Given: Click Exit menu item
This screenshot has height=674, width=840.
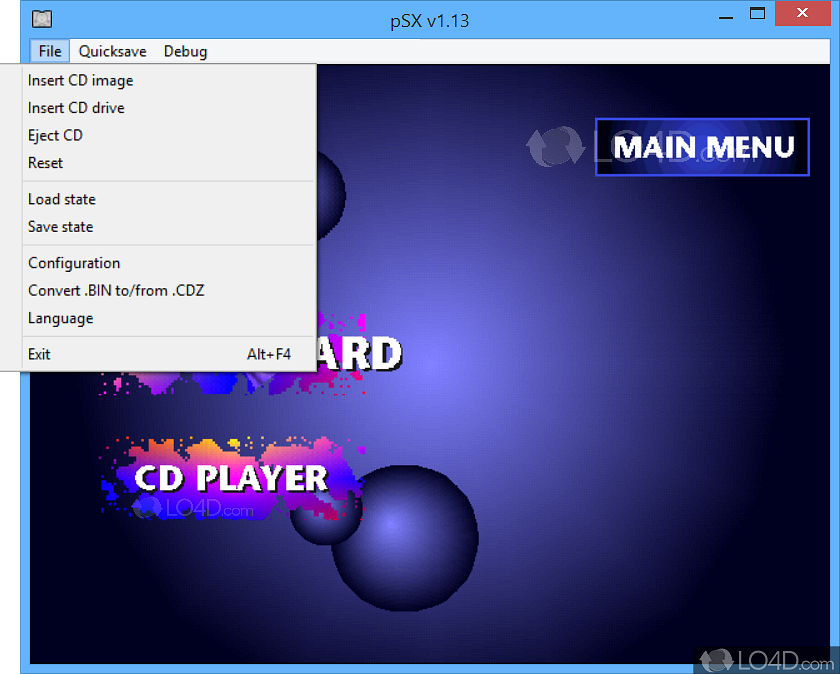Looking at the screenshot, I should pos(39,354).
